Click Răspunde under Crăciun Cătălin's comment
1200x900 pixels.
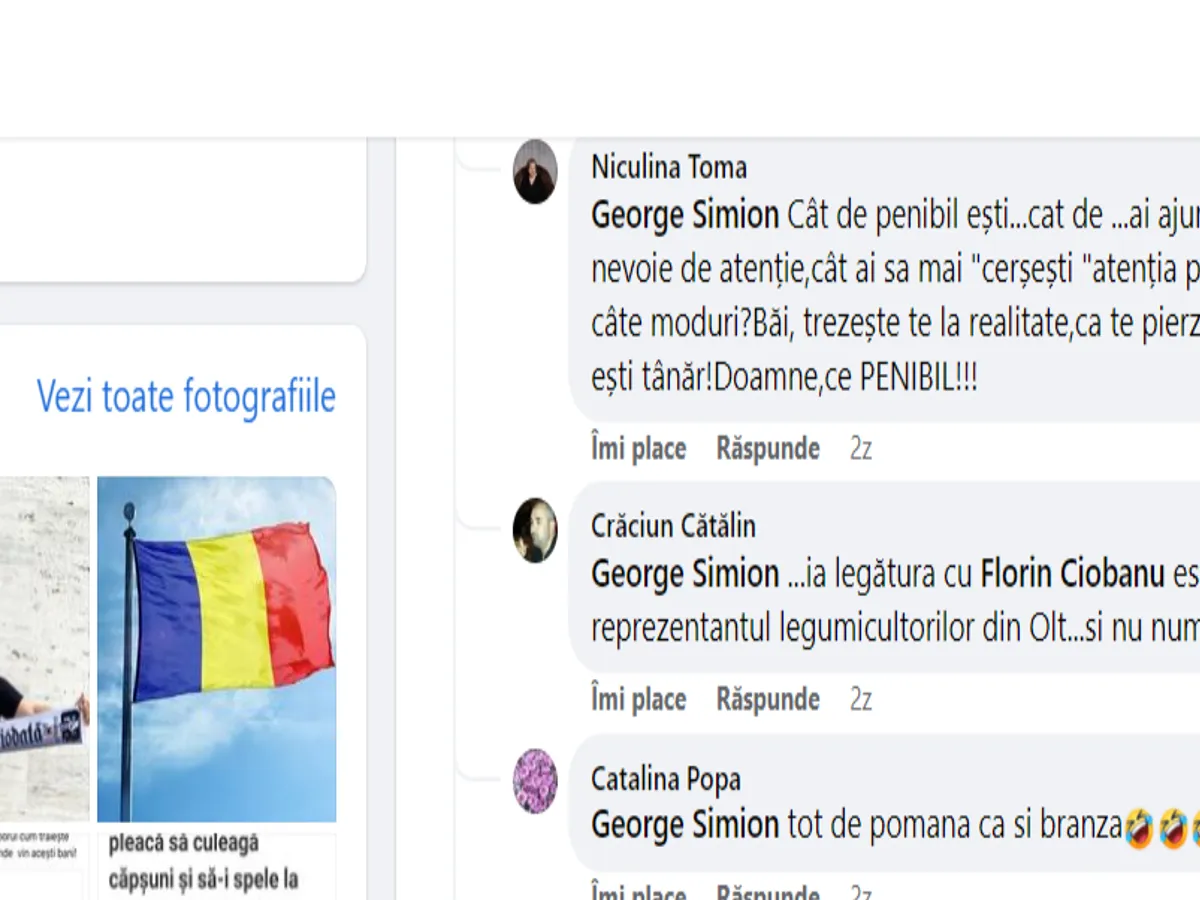[x=768, y=699]
